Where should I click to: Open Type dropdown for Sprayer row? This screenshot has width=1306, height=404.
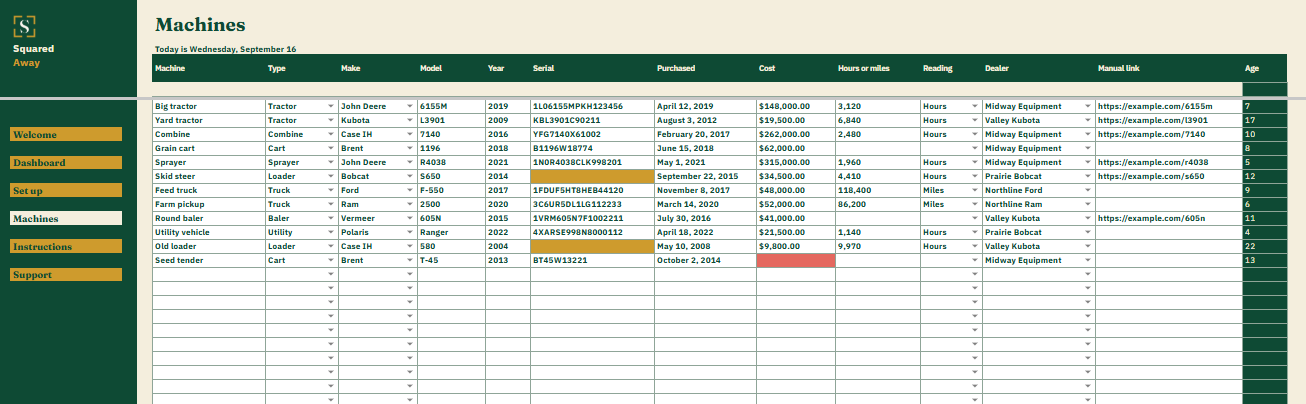[x=331, y=162]
